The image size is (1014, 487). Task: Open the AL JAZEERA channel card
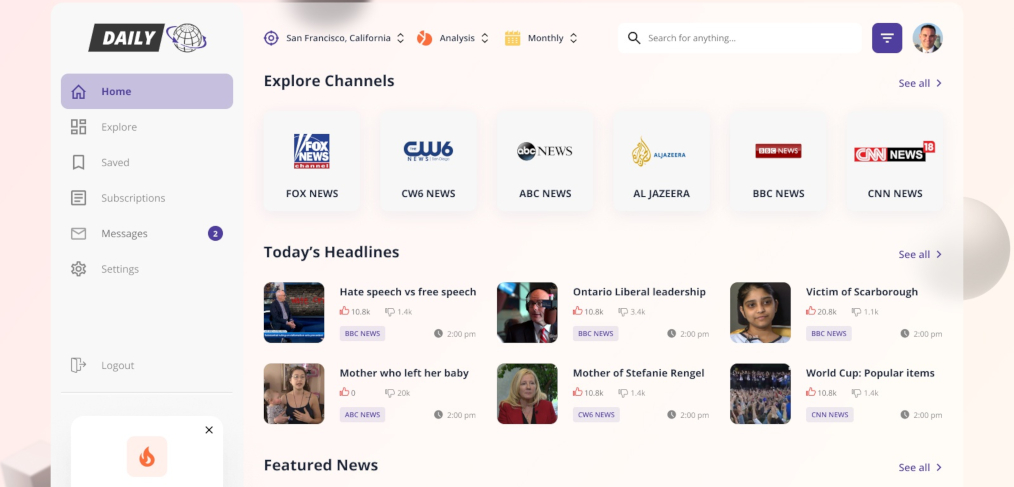[662, 161]
